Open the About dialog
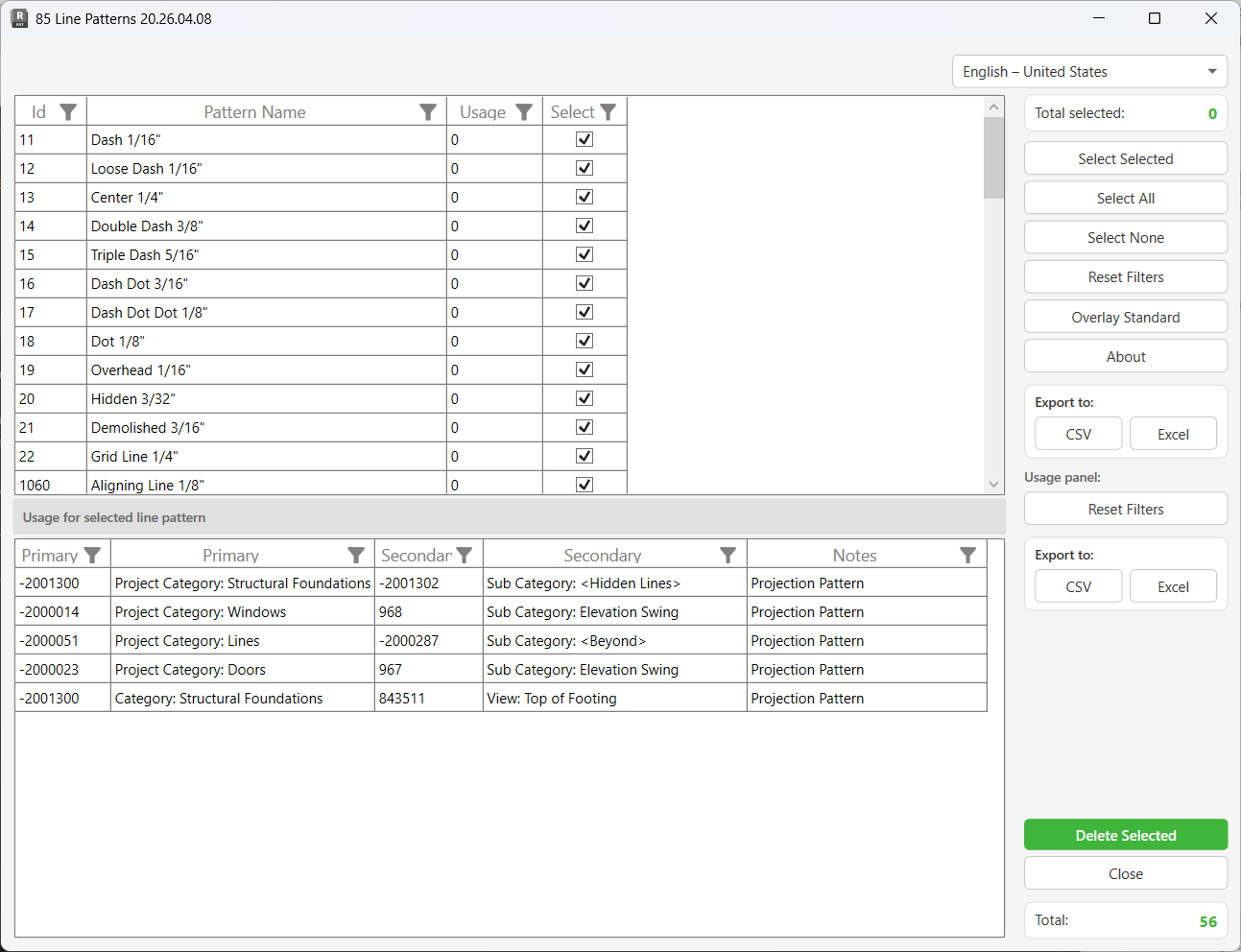The image size is (1241, 952). (1125, 355)
